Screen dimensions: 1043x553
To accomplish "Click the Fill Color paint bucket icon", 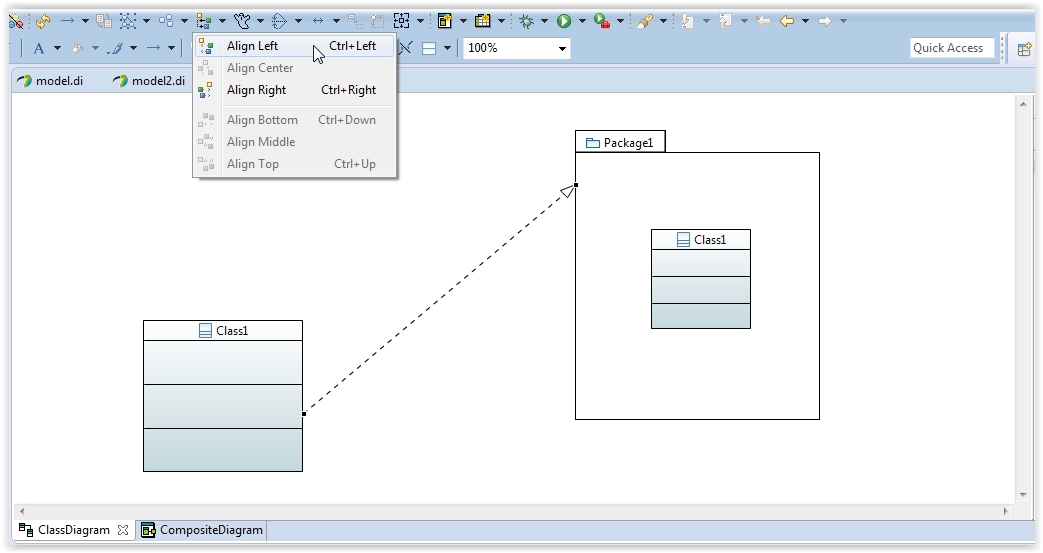I will click(77, 48).
